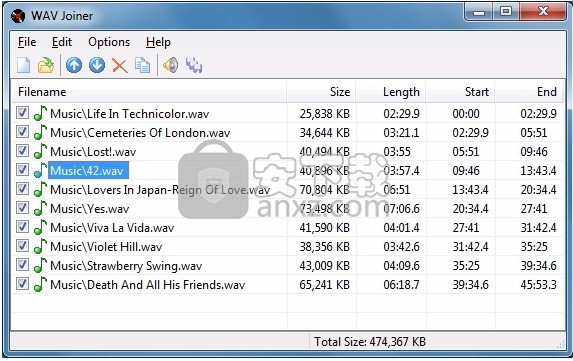Open the Edit menu
573x361 pixels.
62,42
